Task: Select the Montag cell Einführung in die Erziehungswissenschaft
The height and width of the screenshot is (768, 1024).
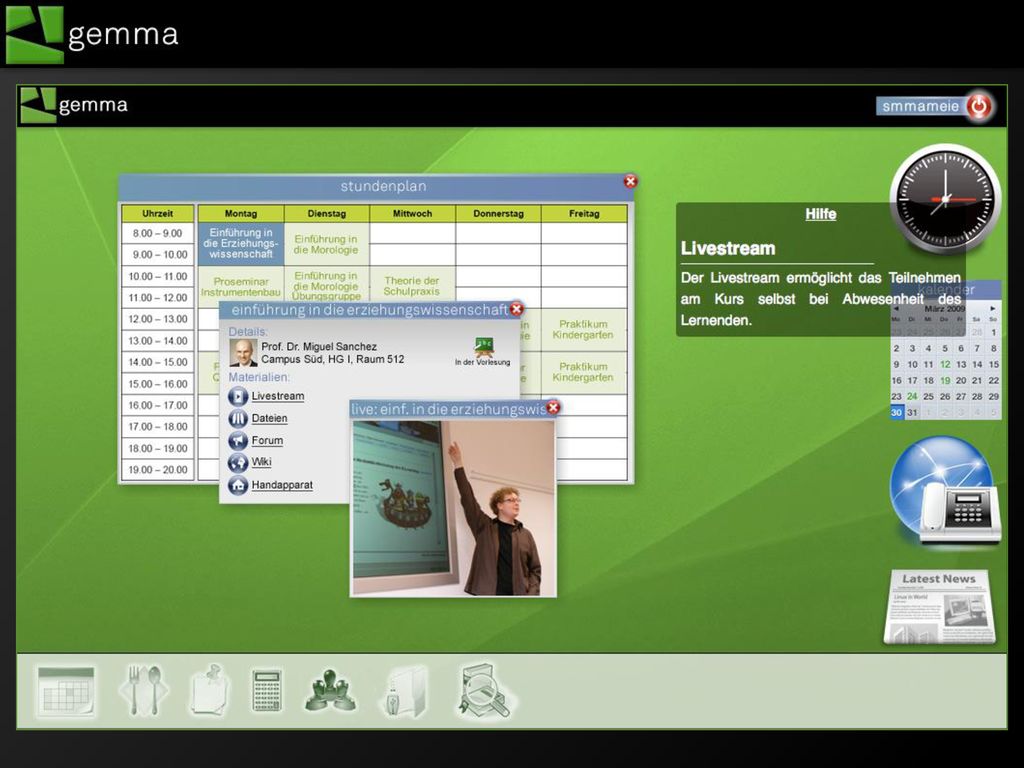Action: pos(241,244)
